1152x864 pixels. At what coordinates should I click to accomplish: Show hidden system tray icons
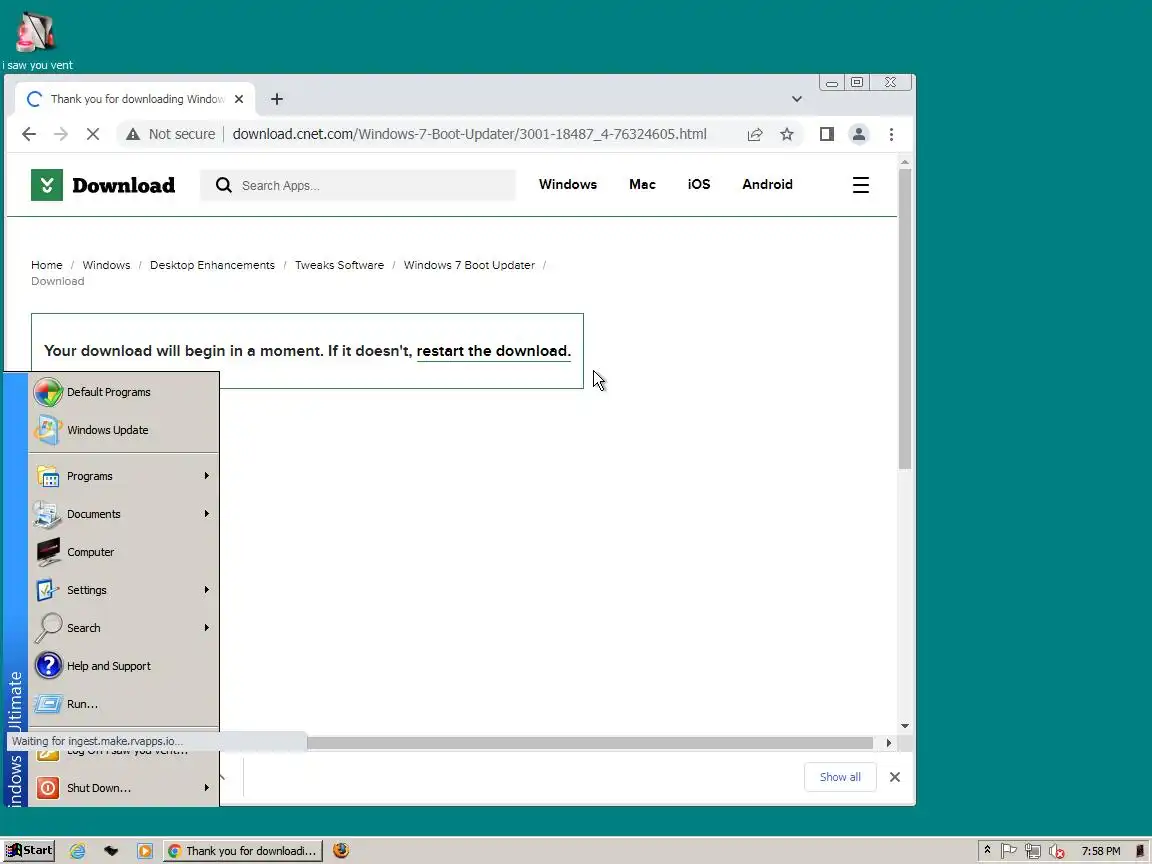(987, 850)
